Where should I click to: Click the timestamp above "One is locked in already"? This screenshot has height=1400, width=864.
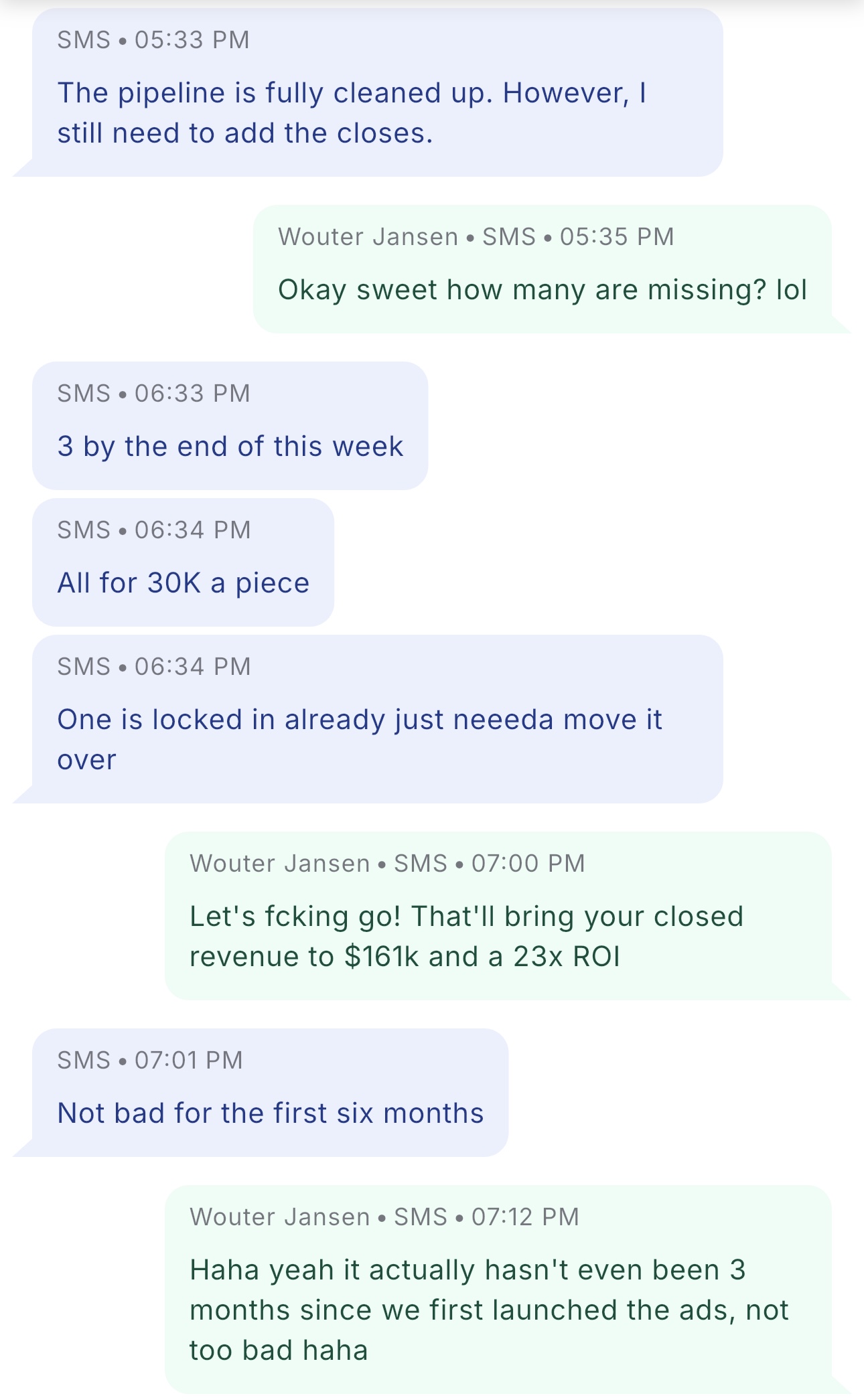tap(192, 667)
